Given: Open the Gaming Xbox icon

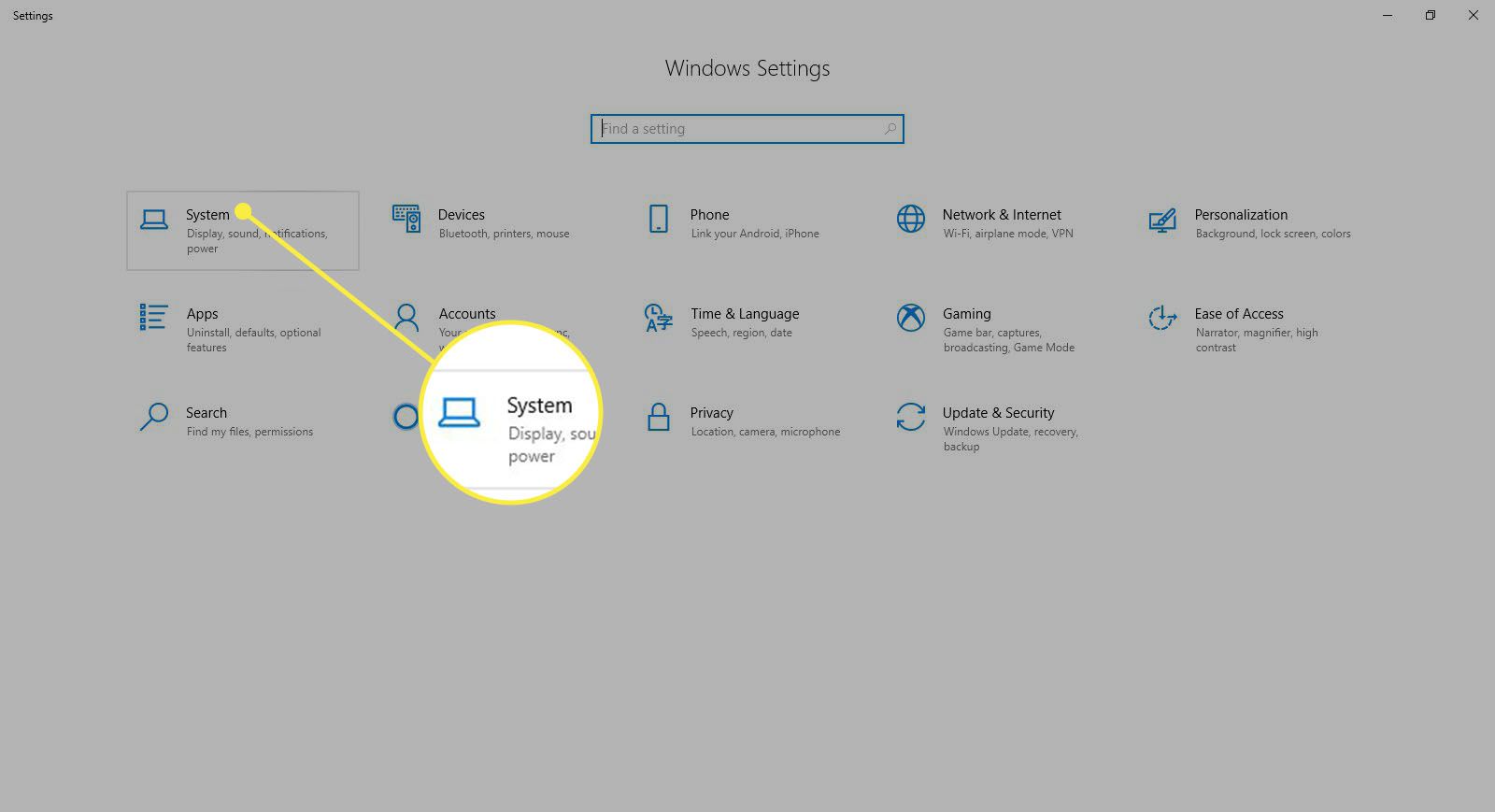Looking at the screenshot, I should [x=911, y=318].
